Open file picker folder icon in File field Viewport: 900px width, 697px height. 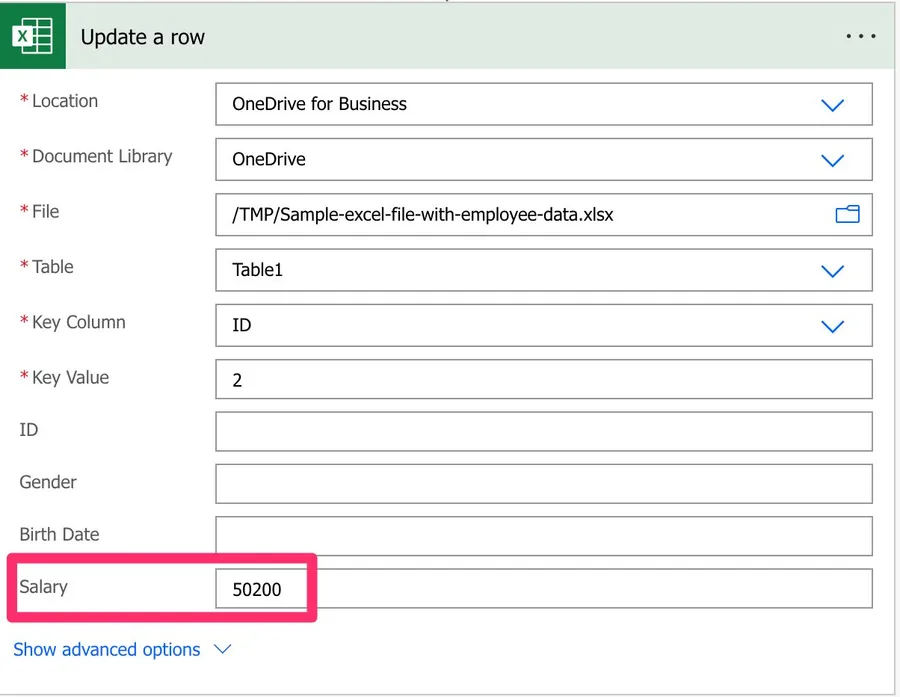[847, 214]
